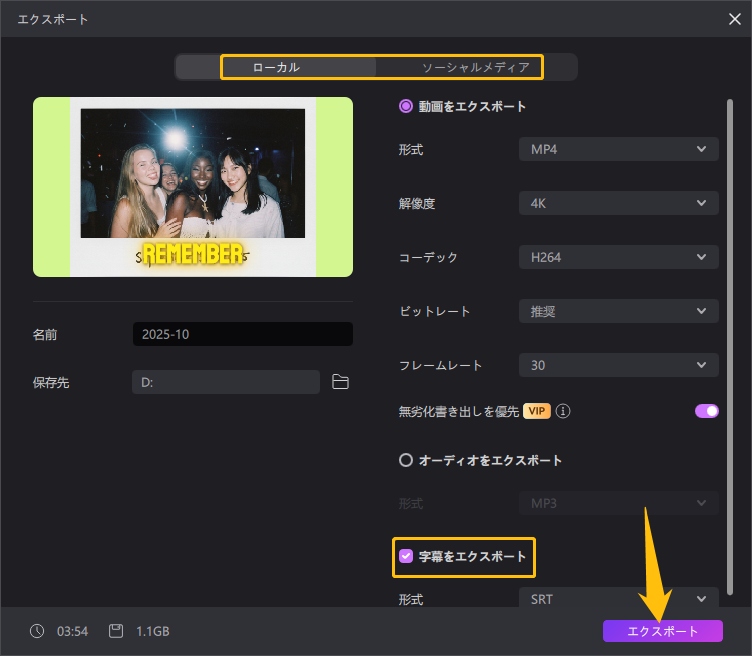Toggle the 無劣化書き出しを優先 switch
The image size is (752, 656).
point(706,411)
